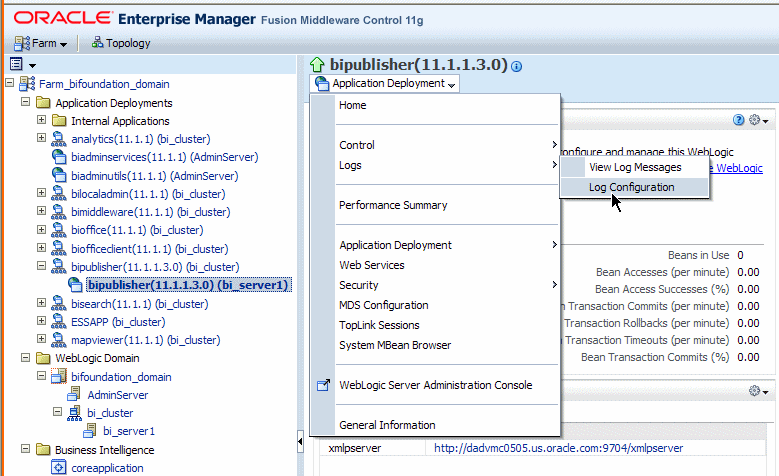779x476 pixels.
Task: Select biofficeclient(11.1.1) (bi_cluster)
Action: coord(150,249)
